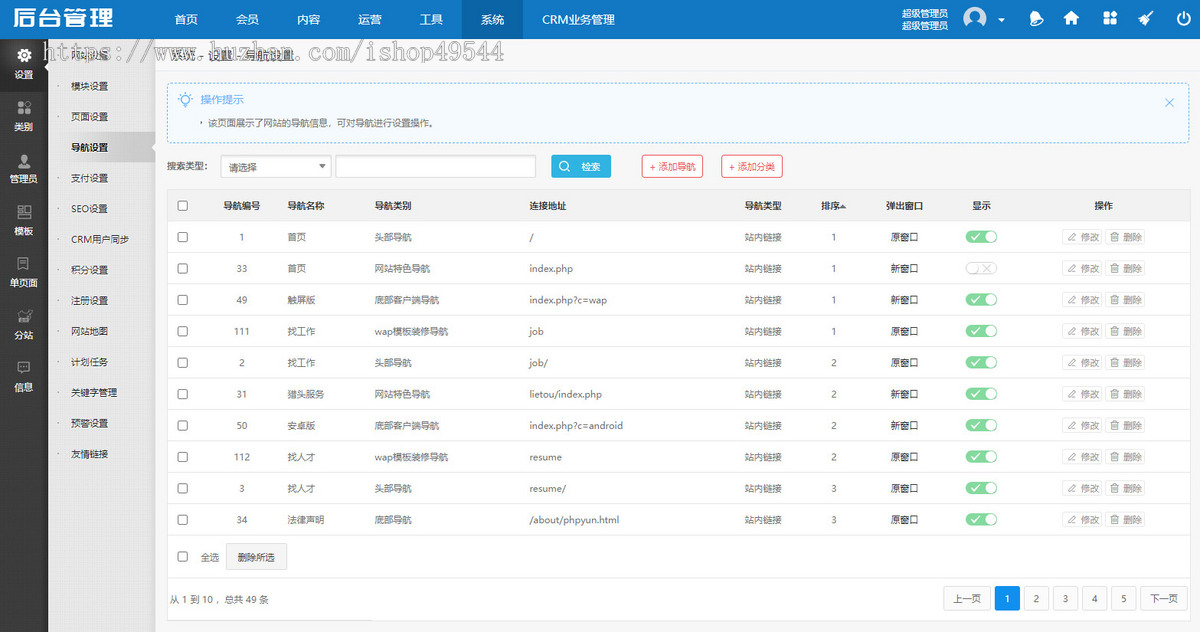
Task: Click the user avatar icon in header
Action: click(974, 18)
